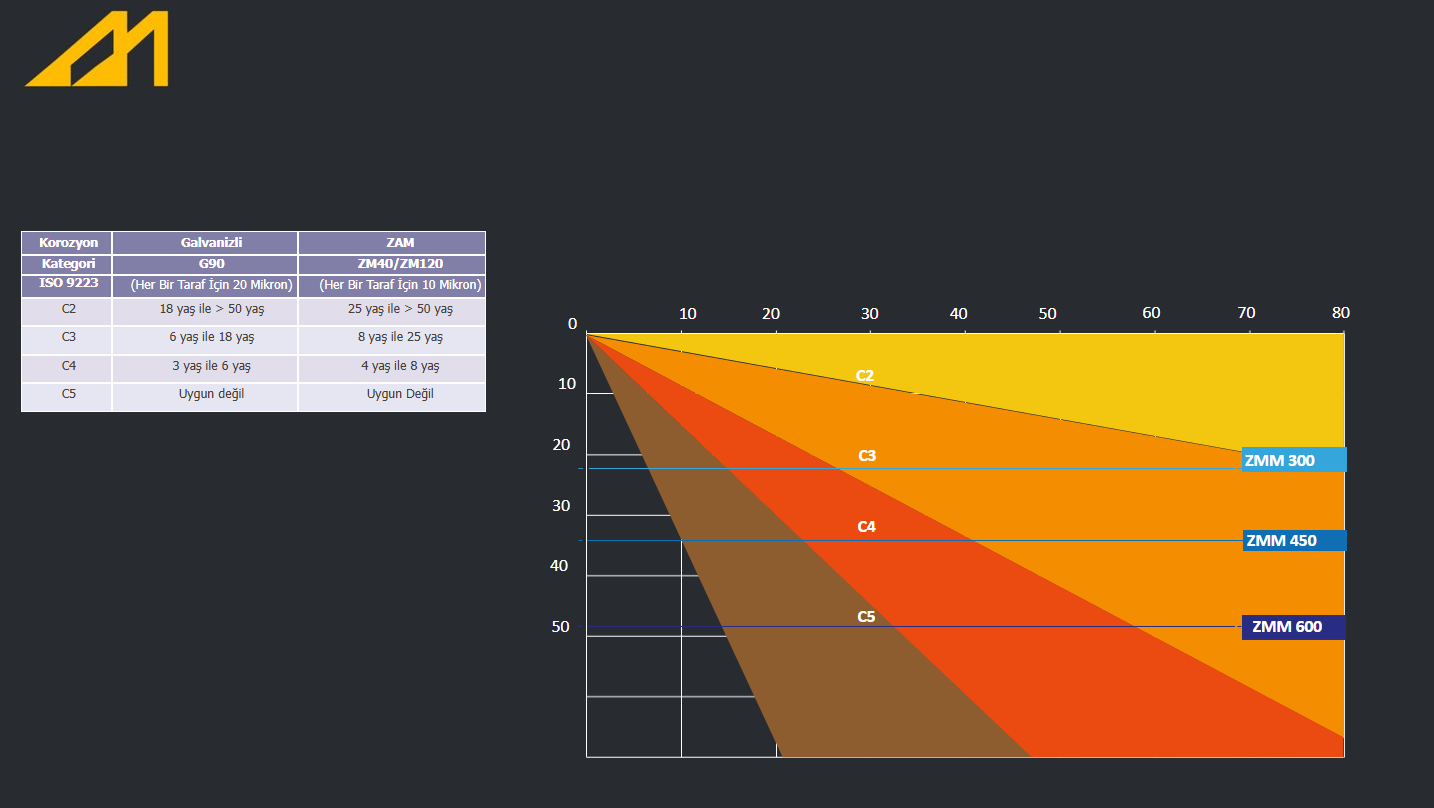The height and width of the screenshot is (808, 1434).
Task: Click the 20 on the horizontal axis
Action: tap(771, 314)
